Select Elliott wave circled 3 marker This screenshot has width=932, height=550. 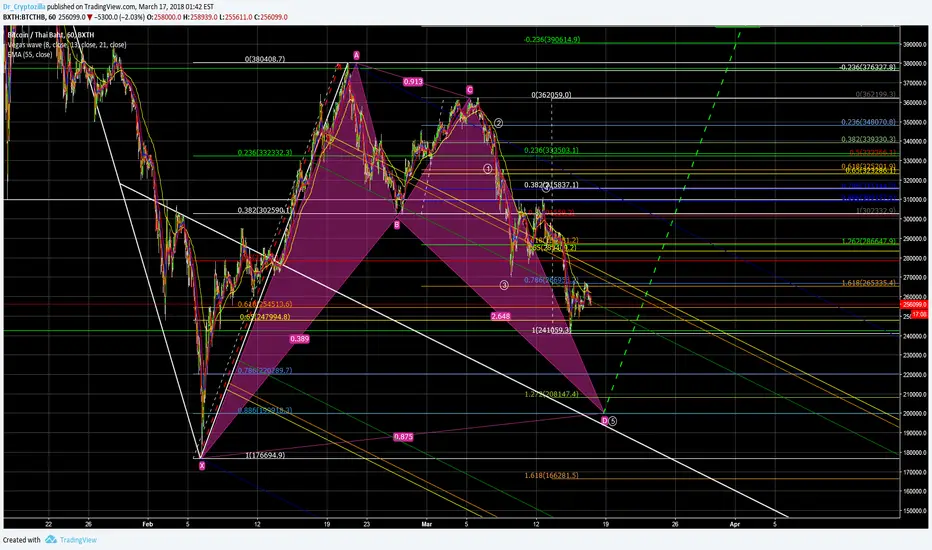coord(504,285)
